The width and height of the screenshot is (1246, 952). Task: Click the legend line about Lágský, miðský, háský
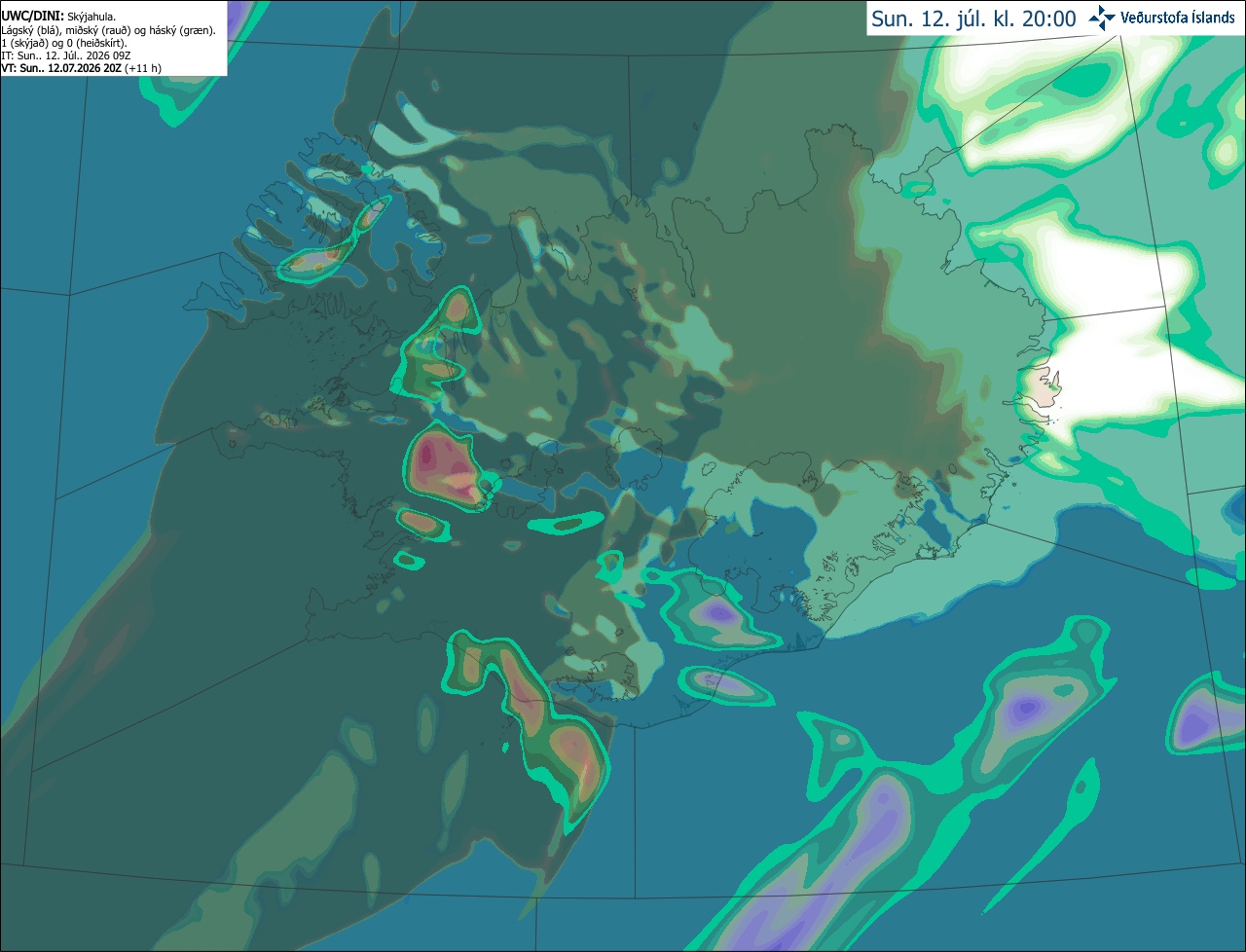coord(109,30)
